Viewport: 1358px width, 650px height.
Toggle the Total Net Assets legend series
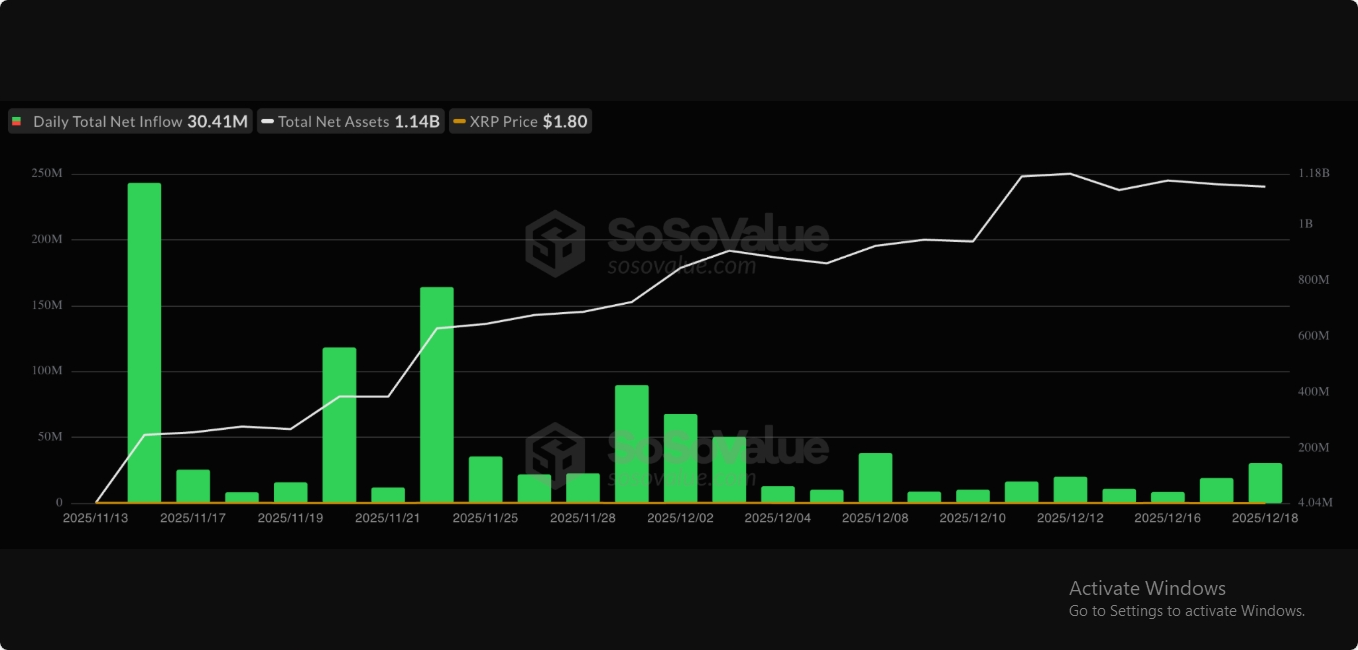pos(350,122)
